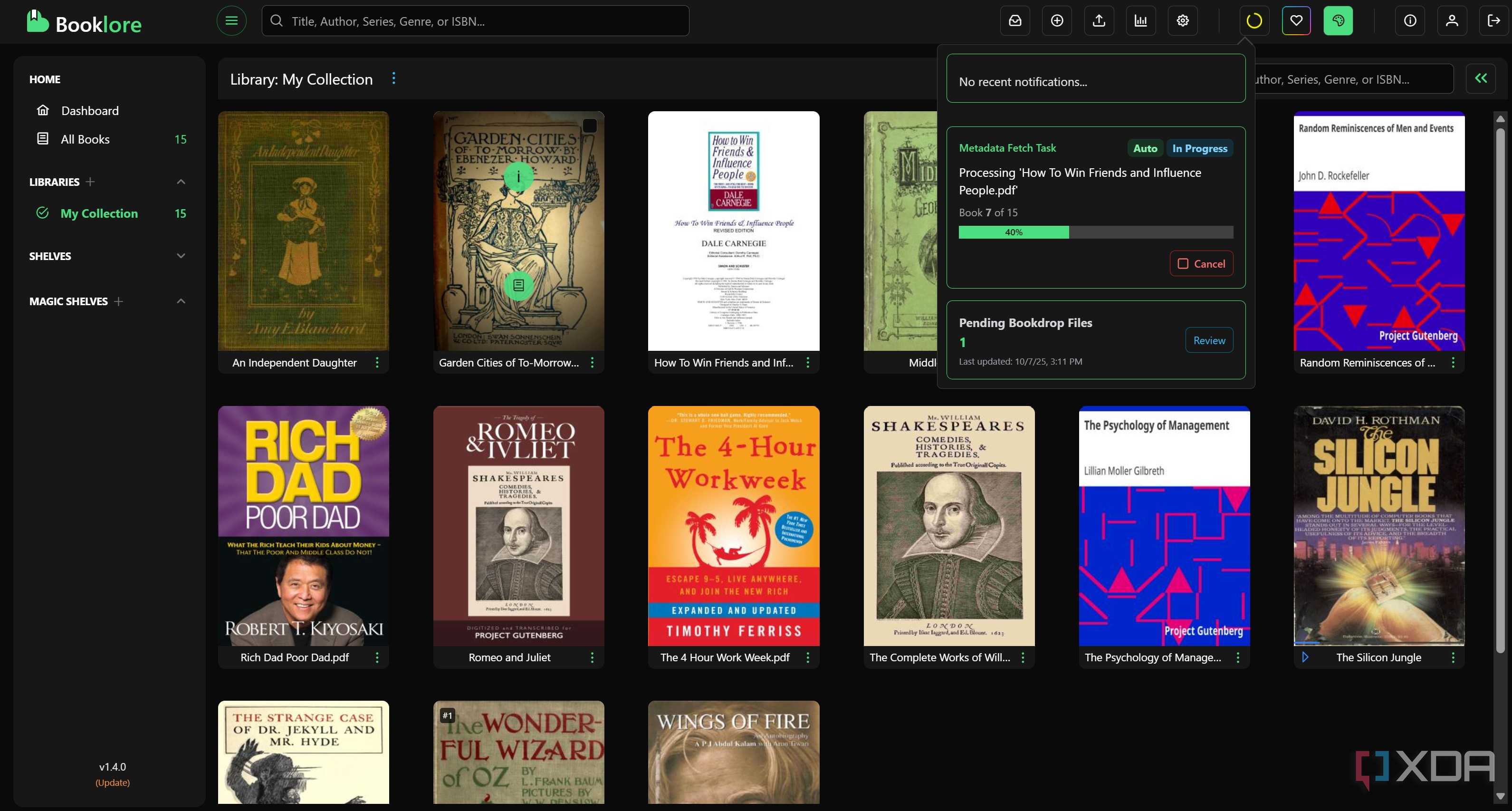View library statistics via bar chart icon

[1141, 20]
